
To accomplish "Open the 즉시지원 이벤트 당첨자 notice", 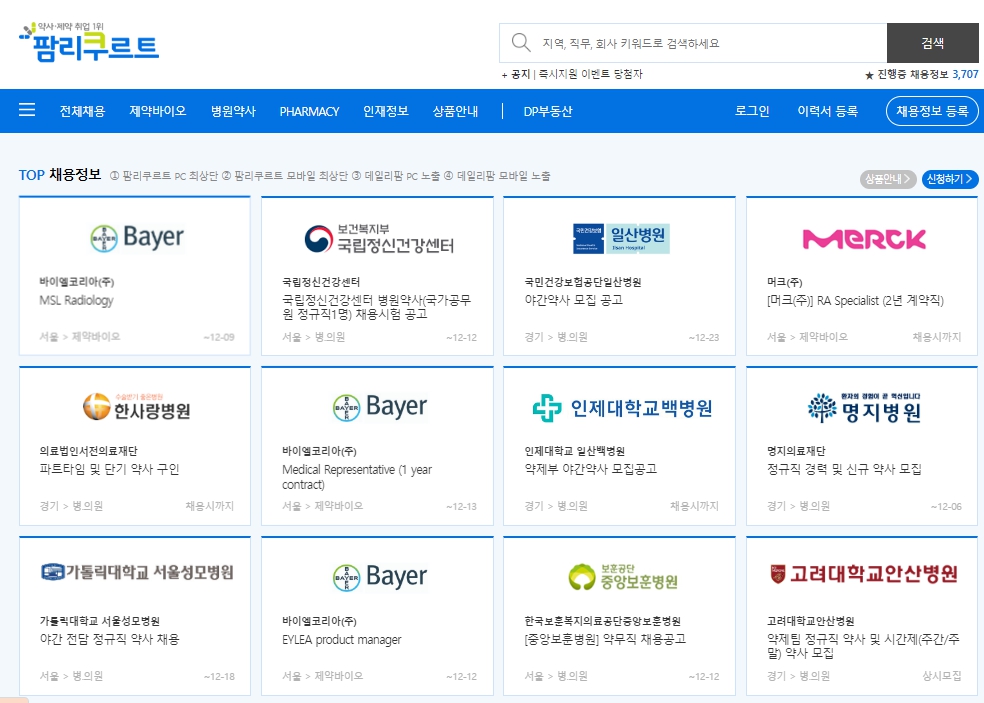I will pyautogui.click(x=591, y=74).
